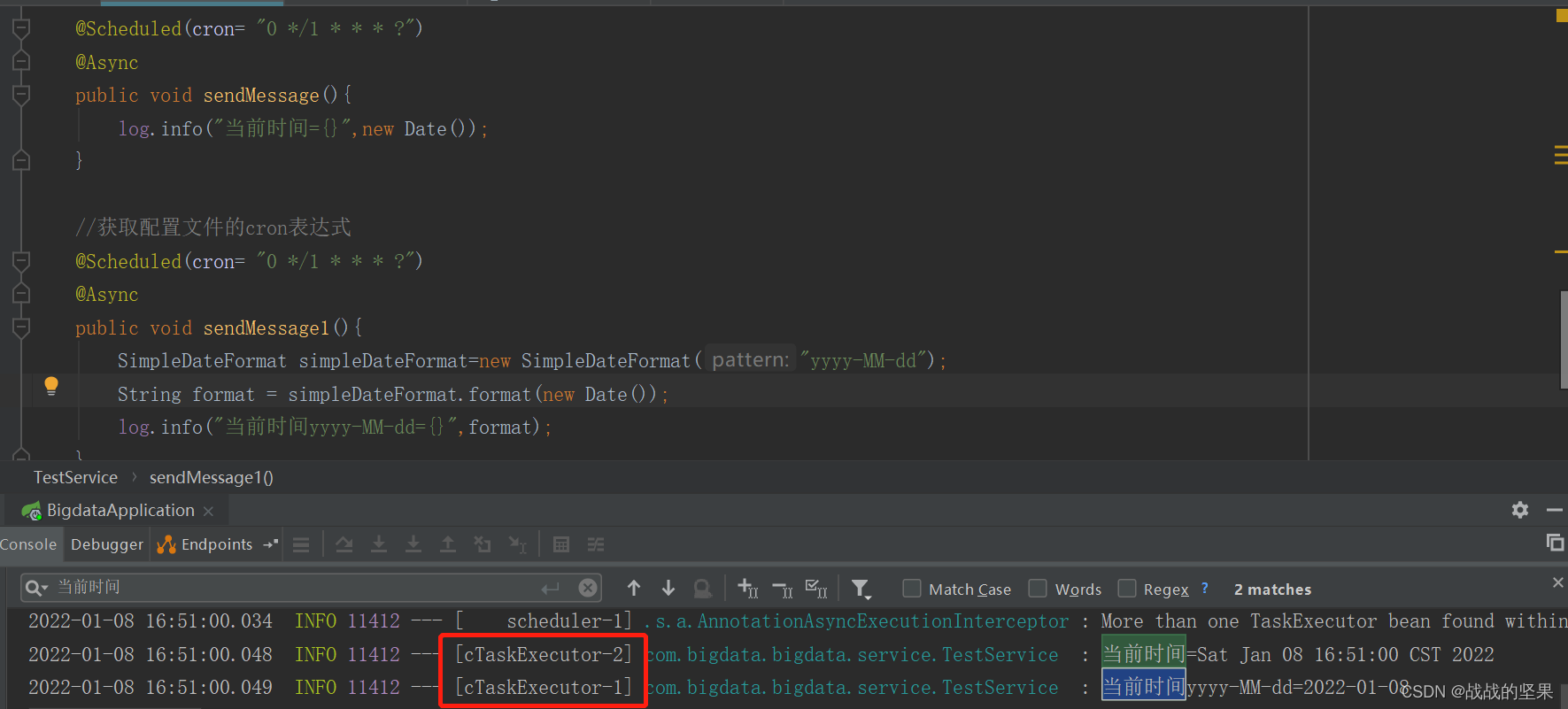Toggle the fold marker beside the first @Async
This screenshot has width=1568, height=709.
(21, 62)
